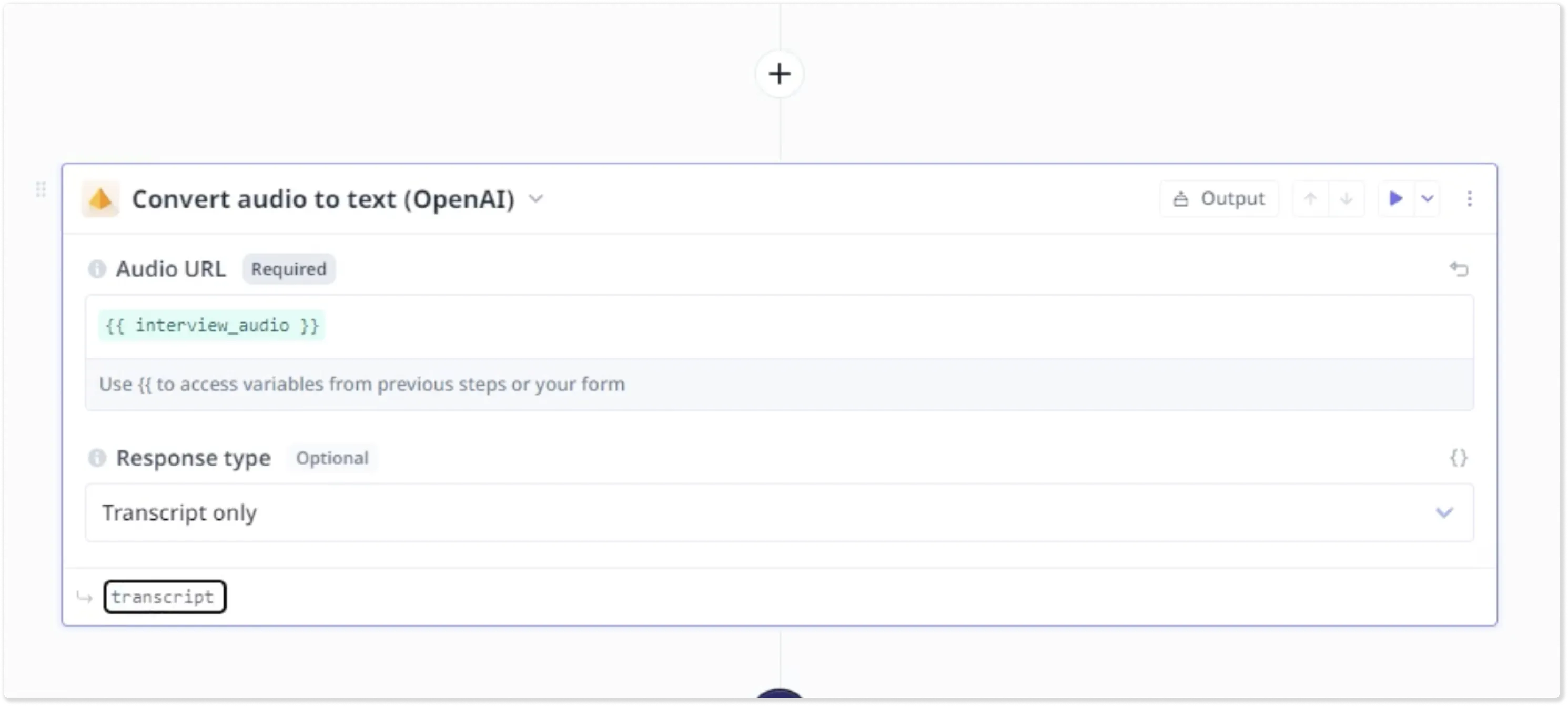Open the run options dropdown arrow
This screenshot has height=706, width=1568.
(1428, 199)
